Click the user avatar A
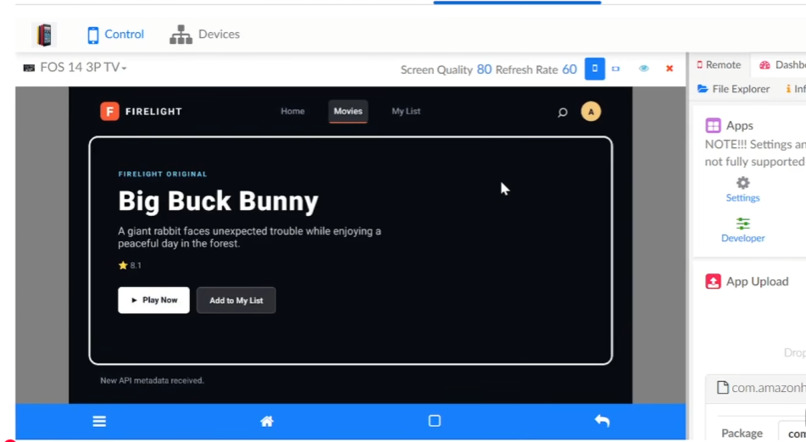Screen dimensions: 806x442 coord(591,112)
